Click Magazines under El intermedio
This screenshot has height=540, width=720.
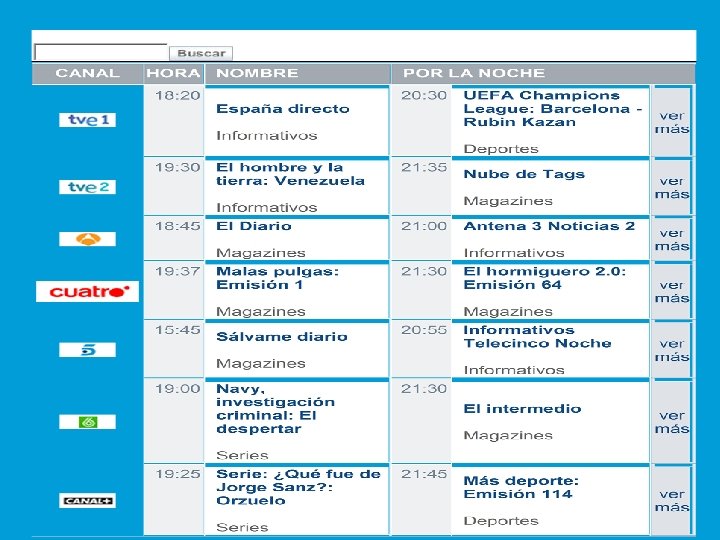(508, 435)
